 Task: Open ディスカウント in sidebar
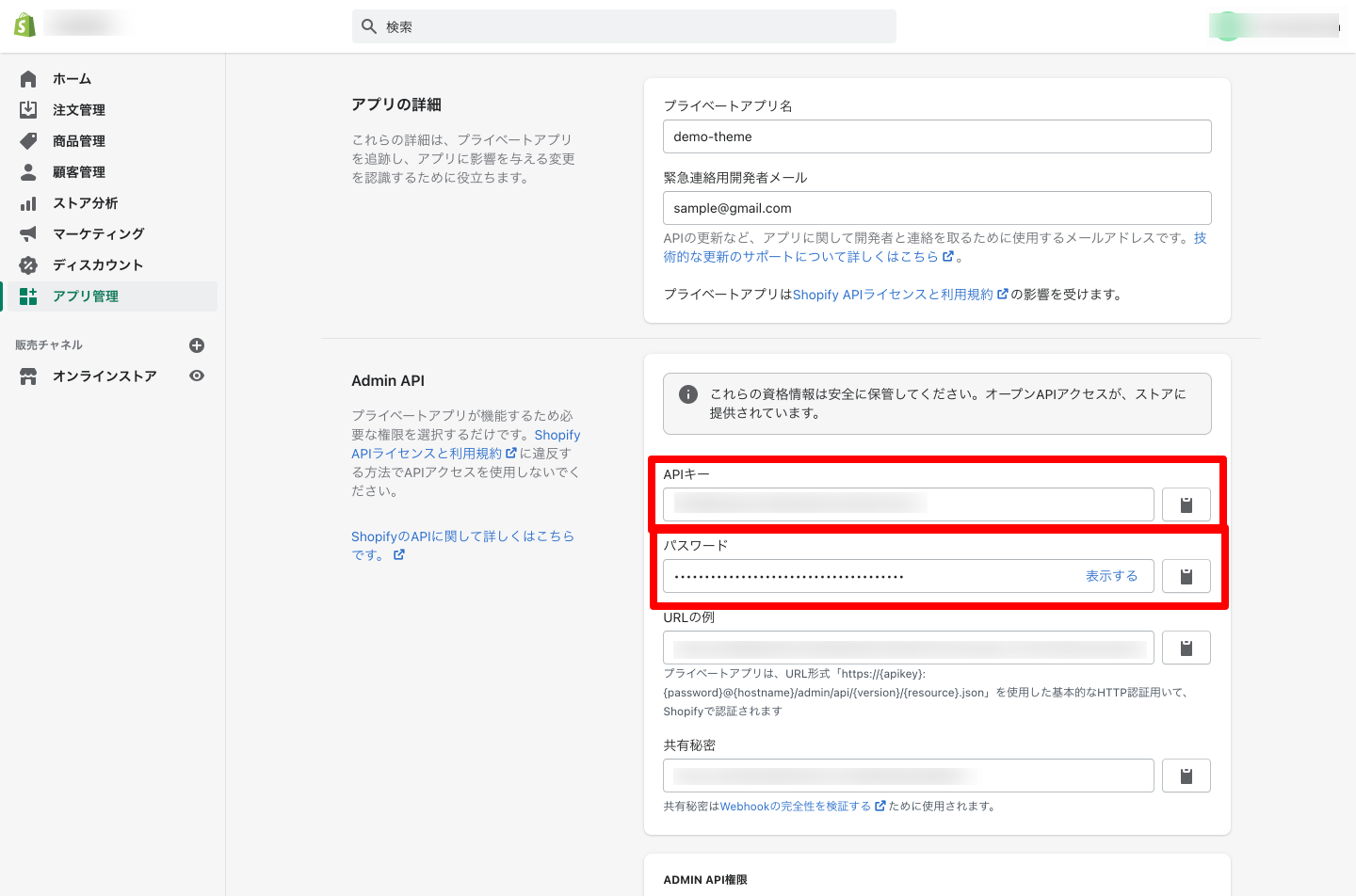pyautogui.click(x=98, y=265)
